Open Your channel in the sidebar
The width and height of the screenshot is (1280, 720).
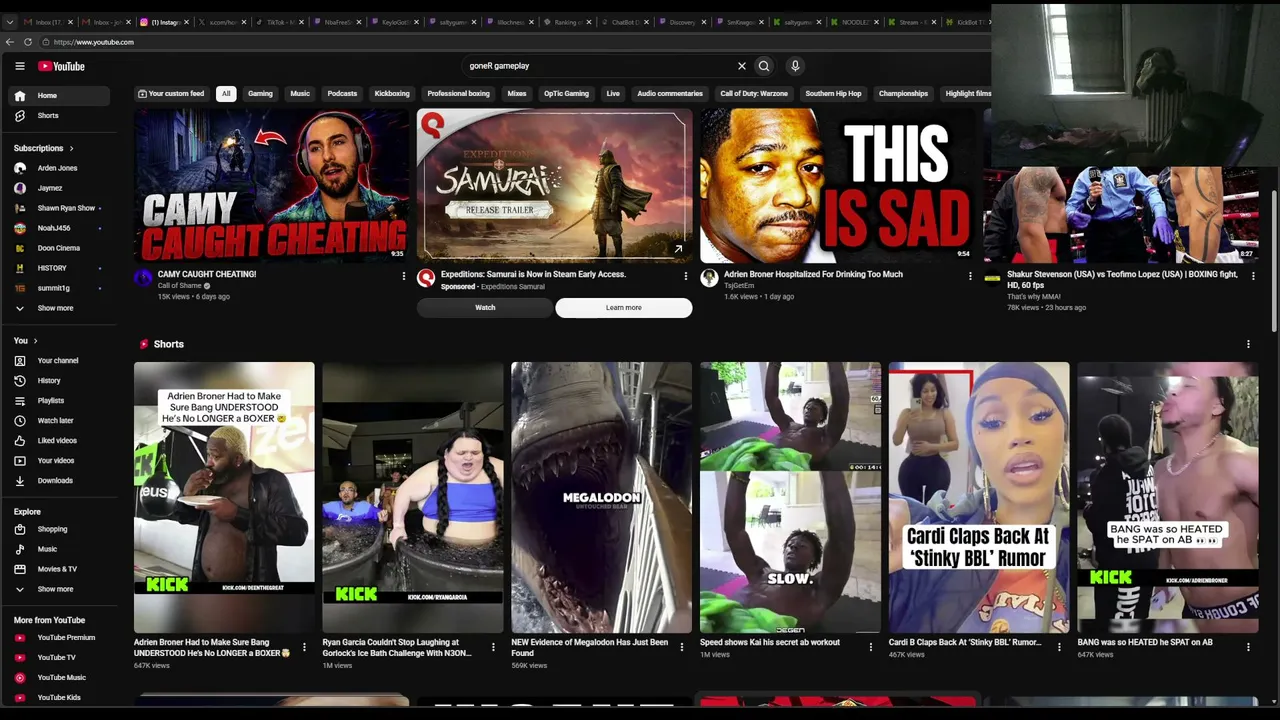click(x=60, y=361)
